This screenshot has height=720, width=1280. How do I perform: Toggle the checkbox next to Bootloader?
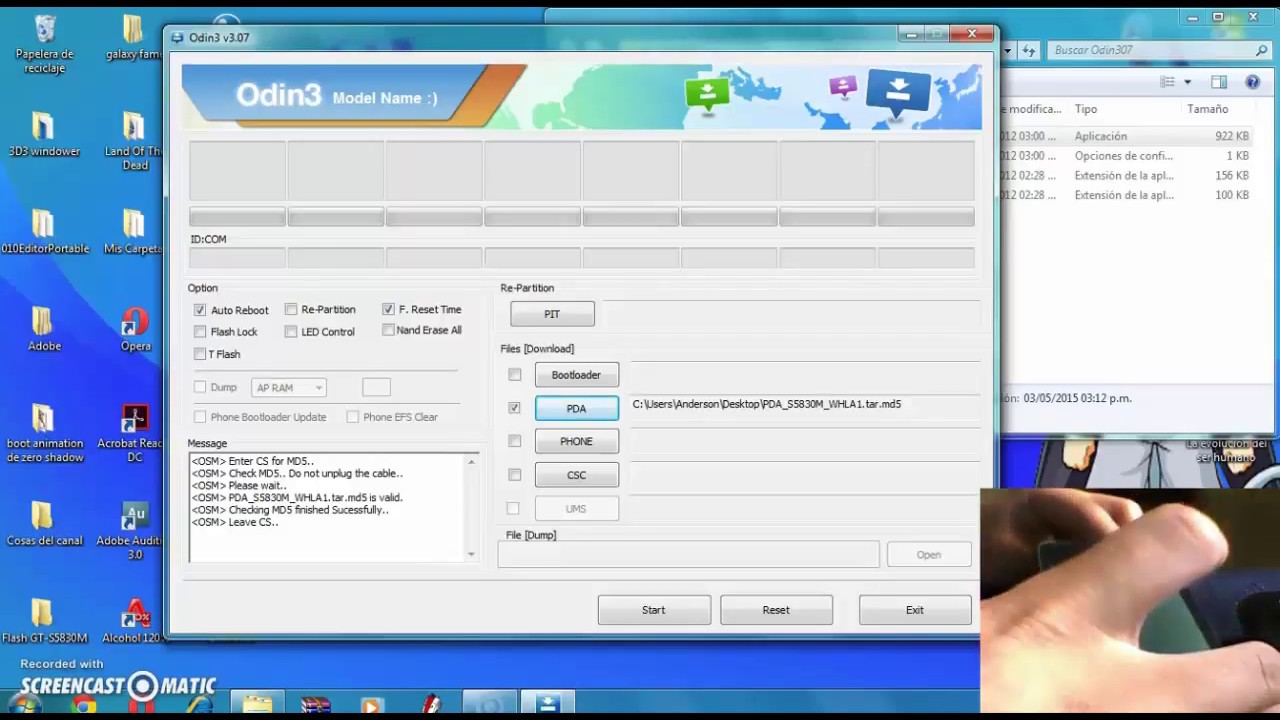click(514, 375)
